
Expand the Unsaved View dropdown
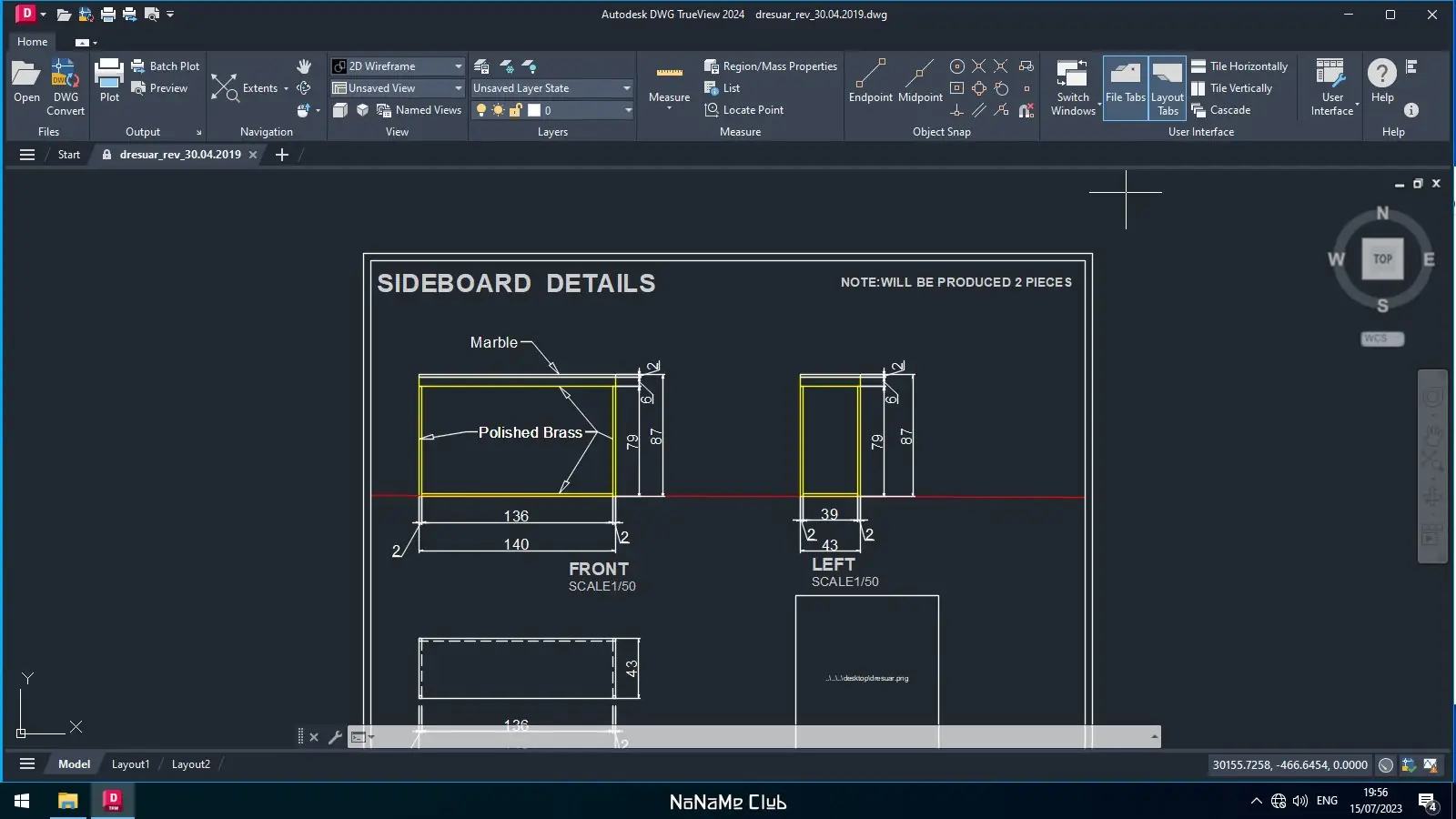coord(458,88)
